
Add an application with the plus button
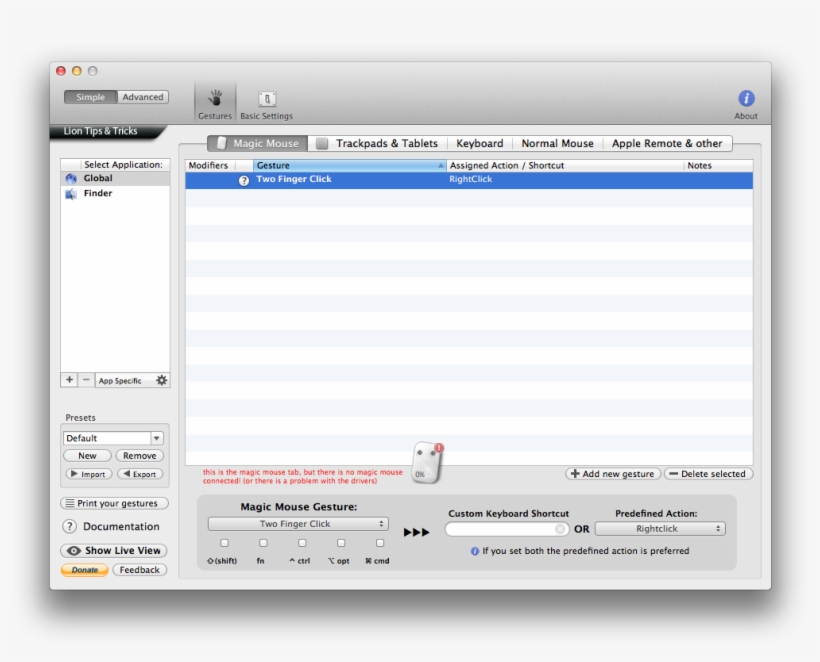pyautogui.click(x=70, y=380)
